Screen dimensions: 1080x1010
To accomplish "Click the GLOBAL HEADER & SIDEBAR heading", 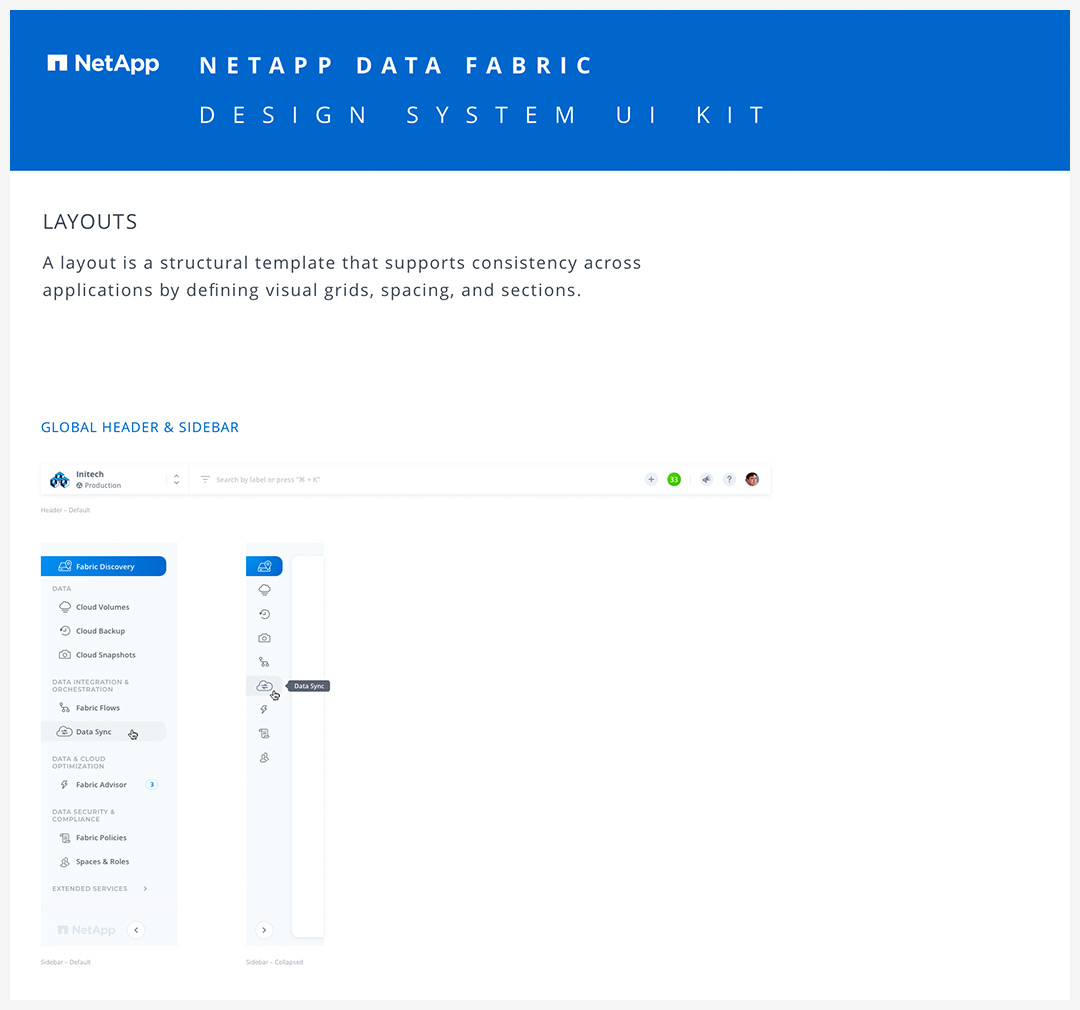I will click(x=140, y=427).
